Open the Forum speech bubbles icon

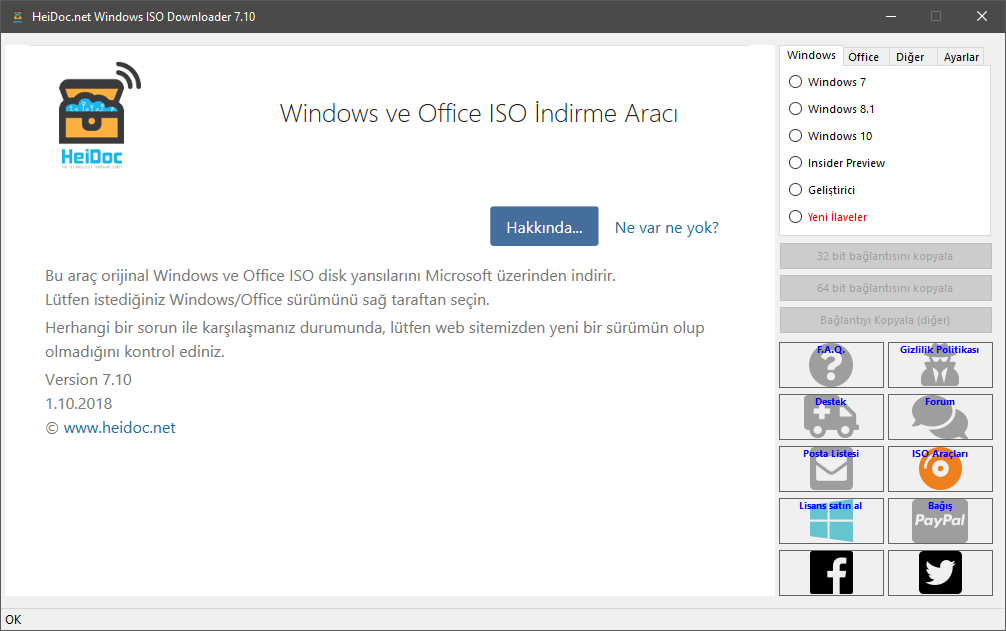940,417
